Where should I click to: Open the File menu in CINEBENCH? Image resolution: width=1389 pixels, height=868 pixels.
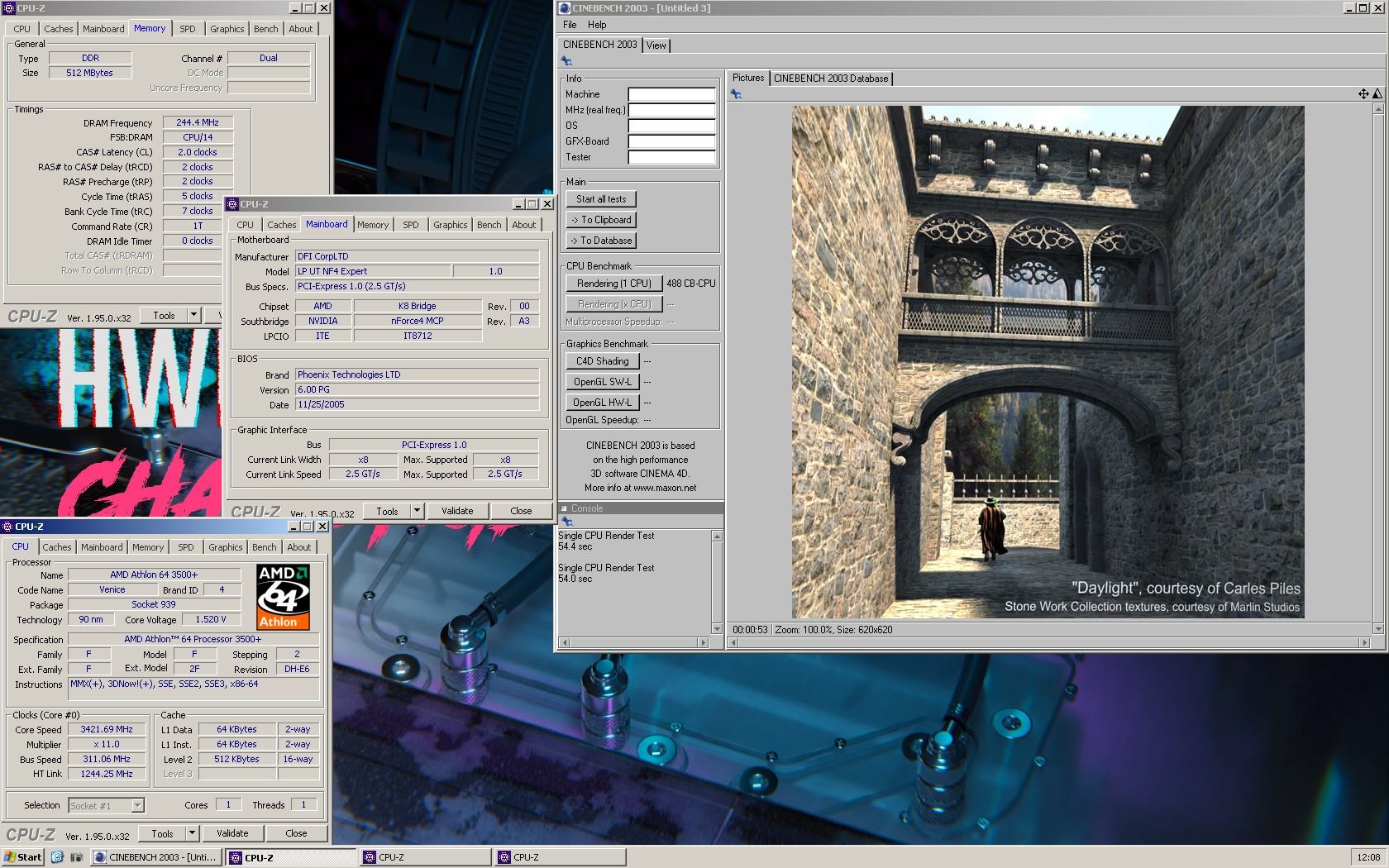[570, 25]
